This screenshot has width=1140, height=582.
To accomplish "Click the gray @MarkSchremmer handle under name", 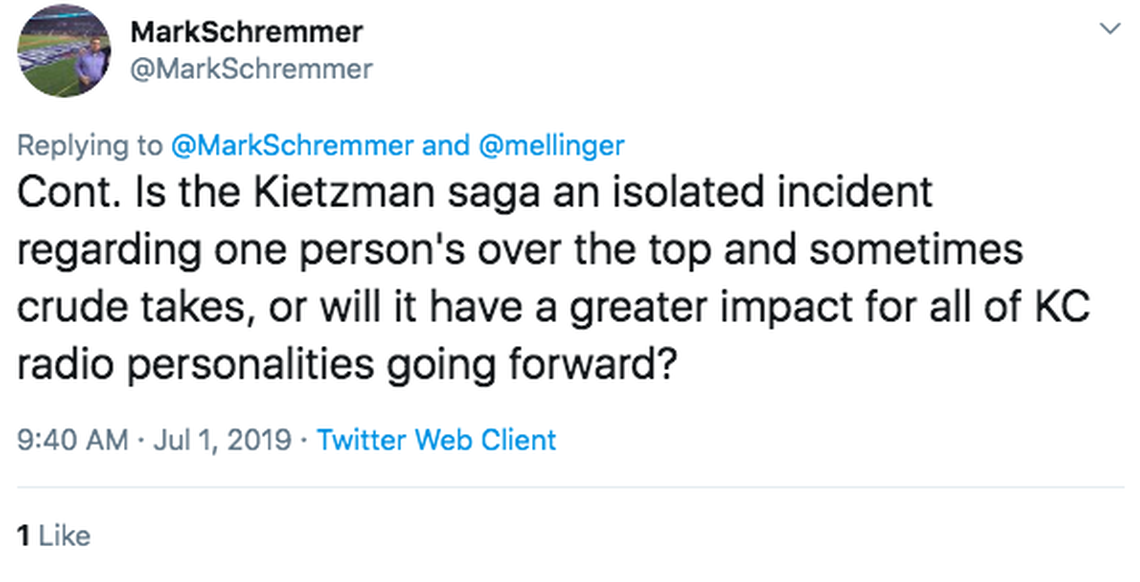I will [x=251, y=68].
